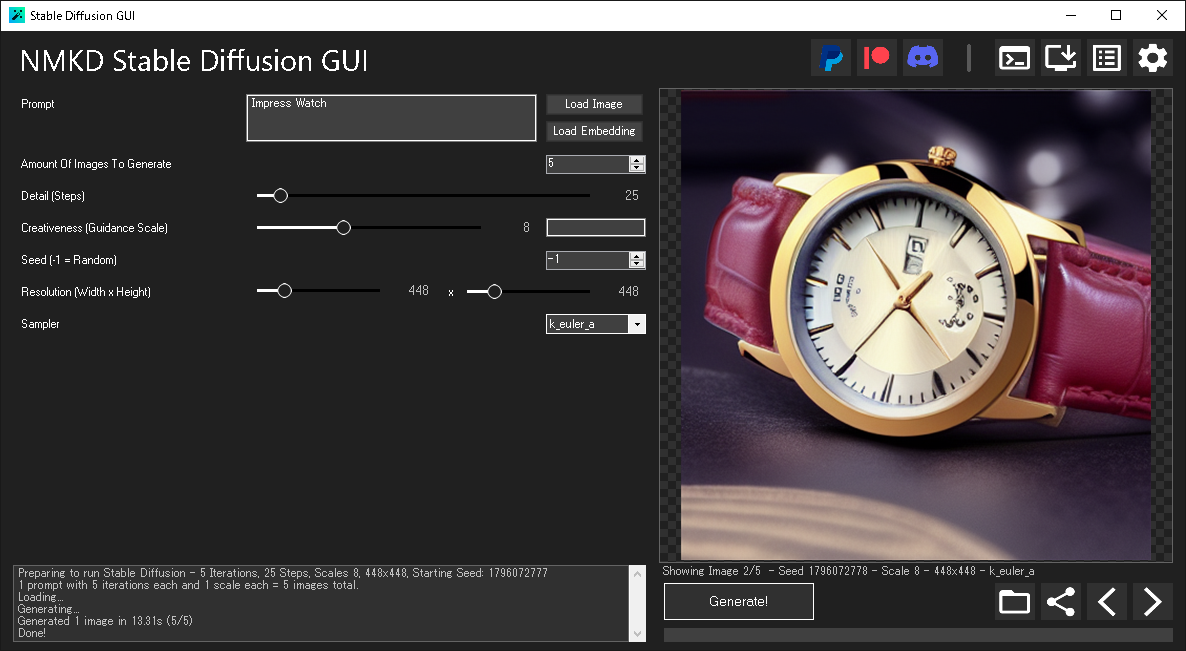1186x651 pixels.
Task: Click the Load Embedding button
Action: [594, 131]
